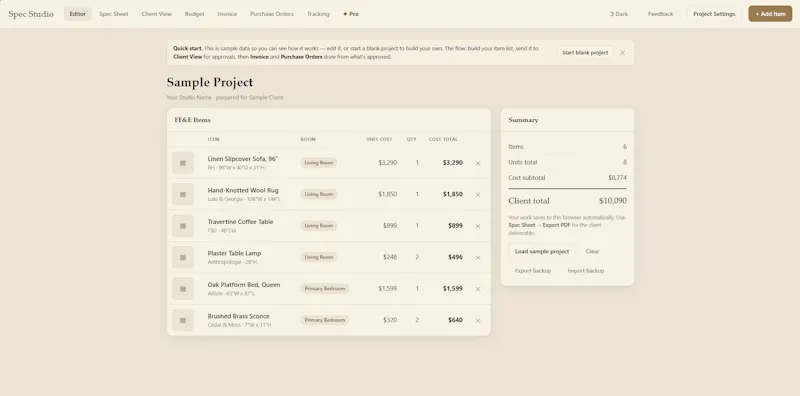Delete the Plaster Table Lamp item
This screenshot has height=396, width=800.
pos(478,258)
